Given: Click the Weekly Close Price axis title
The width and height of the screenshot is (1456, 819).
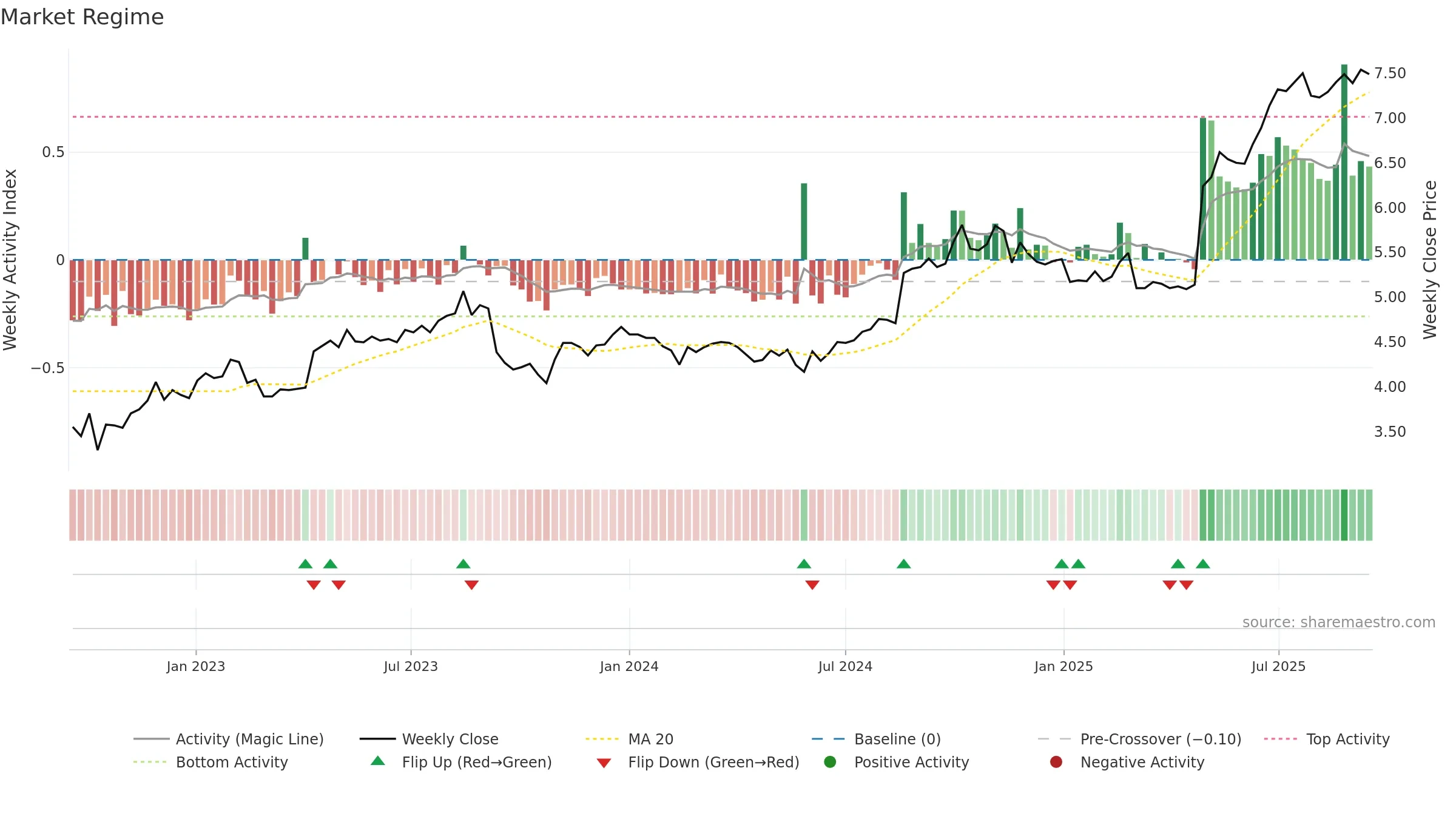Looking at the screenshot, I should (1430, 260).
